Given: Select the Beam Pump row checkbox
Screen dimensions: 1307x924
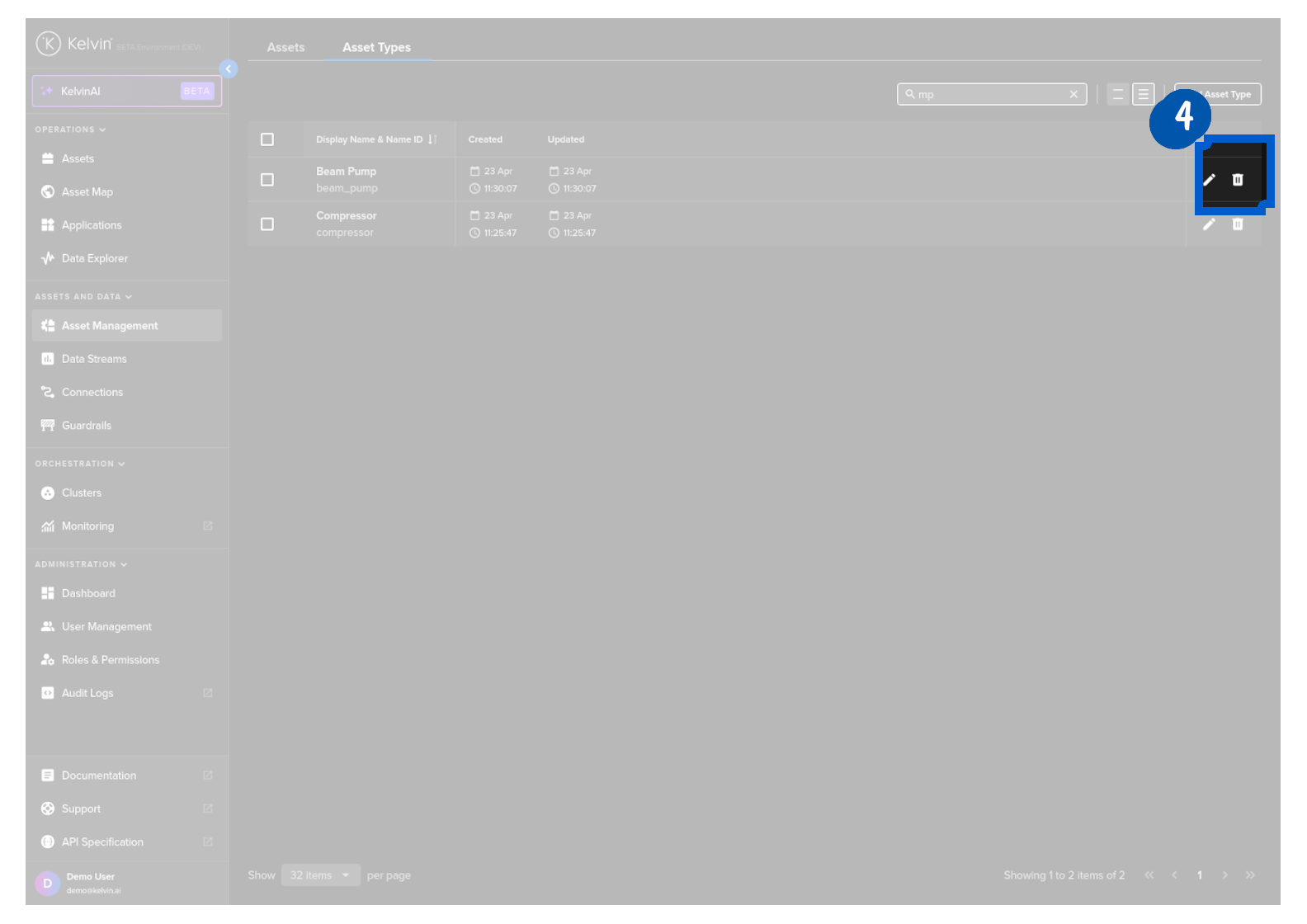Looking at the screenshot, I should pyautogui.click(x=267, y=180).
